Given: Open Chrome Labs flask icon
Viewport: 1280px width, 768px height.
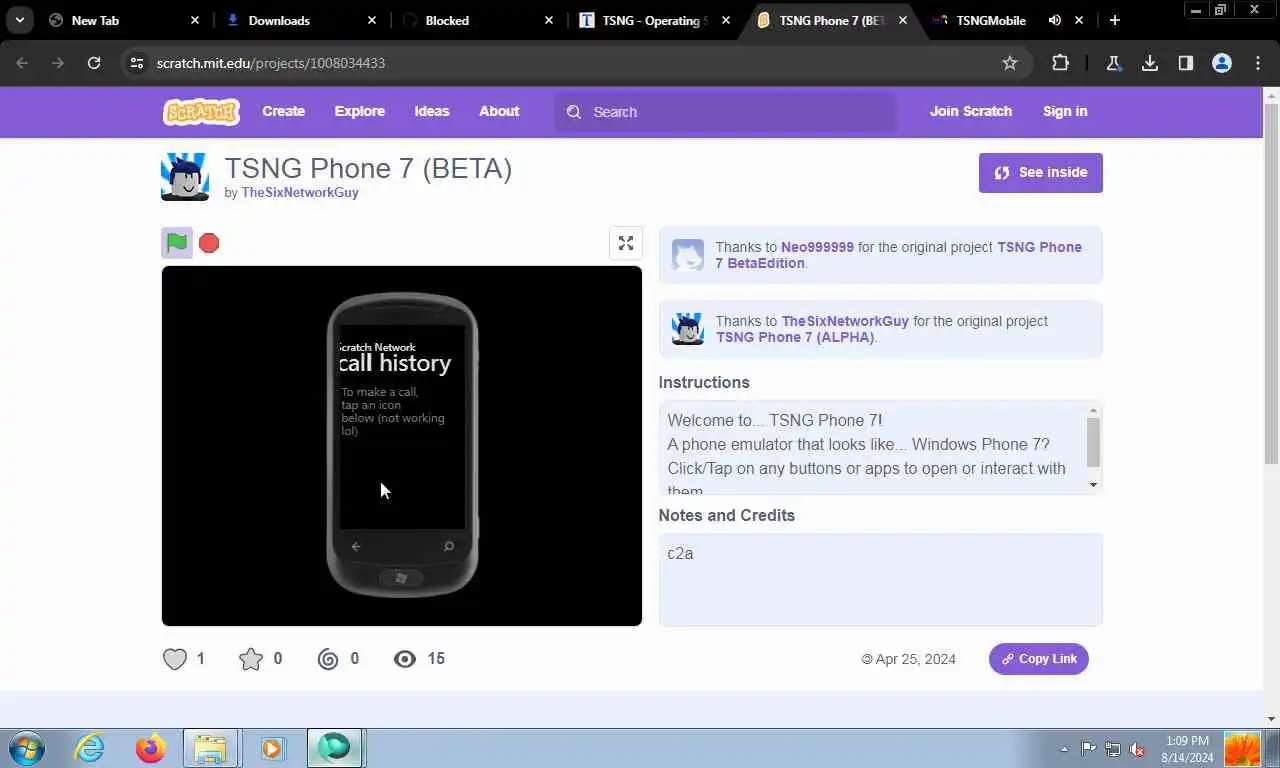Looking at the screenshot, I should [x=1113, y=63].
